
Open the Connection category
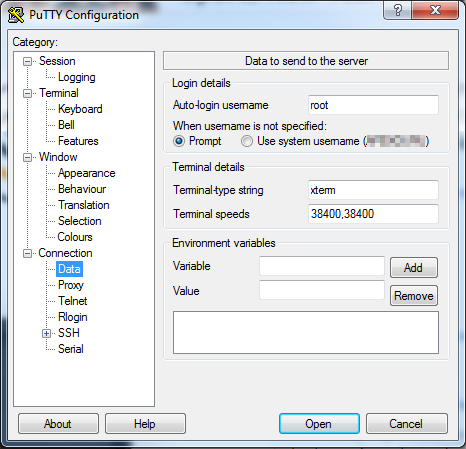[65, 253]
